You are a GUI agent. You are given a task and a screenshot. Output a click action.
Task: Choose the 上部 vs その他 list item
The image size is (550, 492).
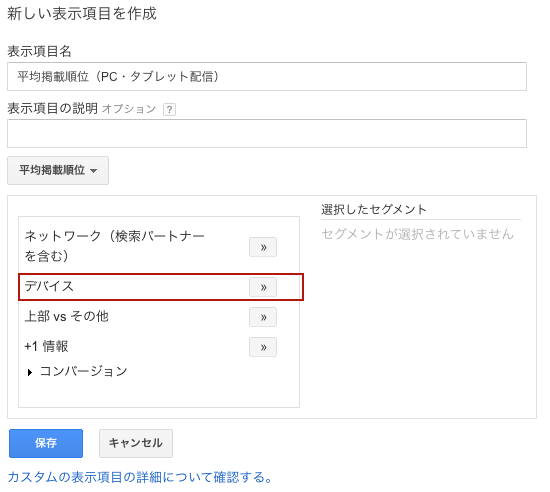pyautogui.click(x=66, y=316)
